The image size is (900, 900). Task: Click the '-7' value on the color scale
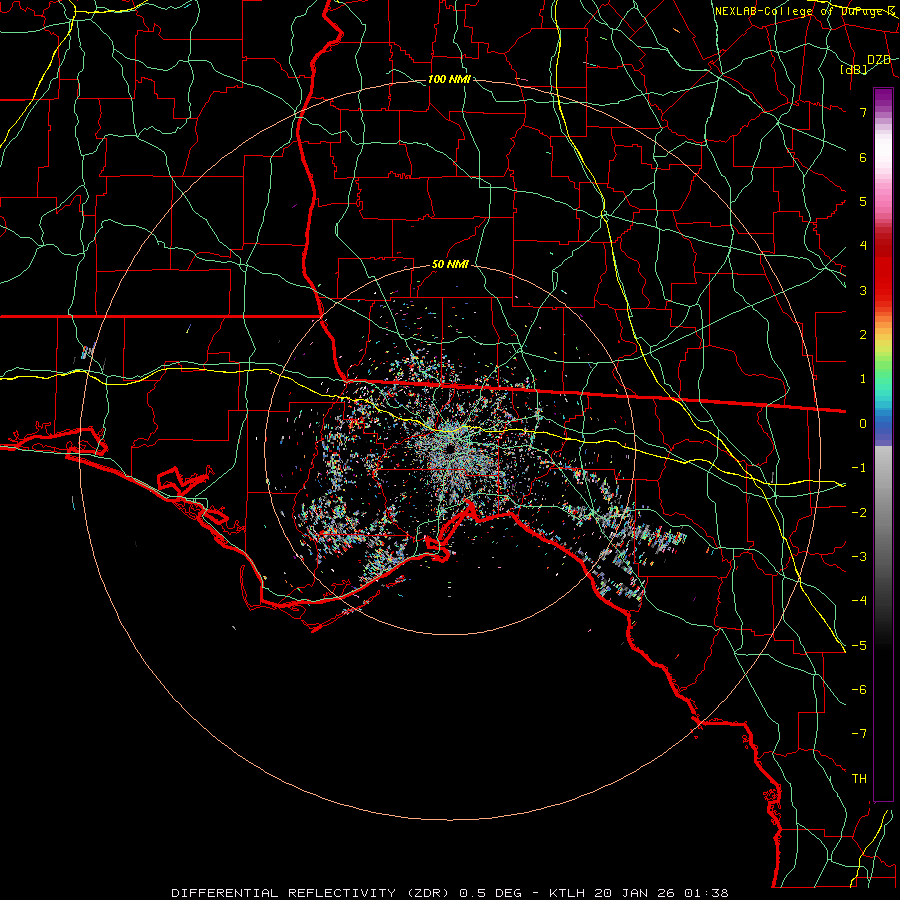click(x=859, y=734)
